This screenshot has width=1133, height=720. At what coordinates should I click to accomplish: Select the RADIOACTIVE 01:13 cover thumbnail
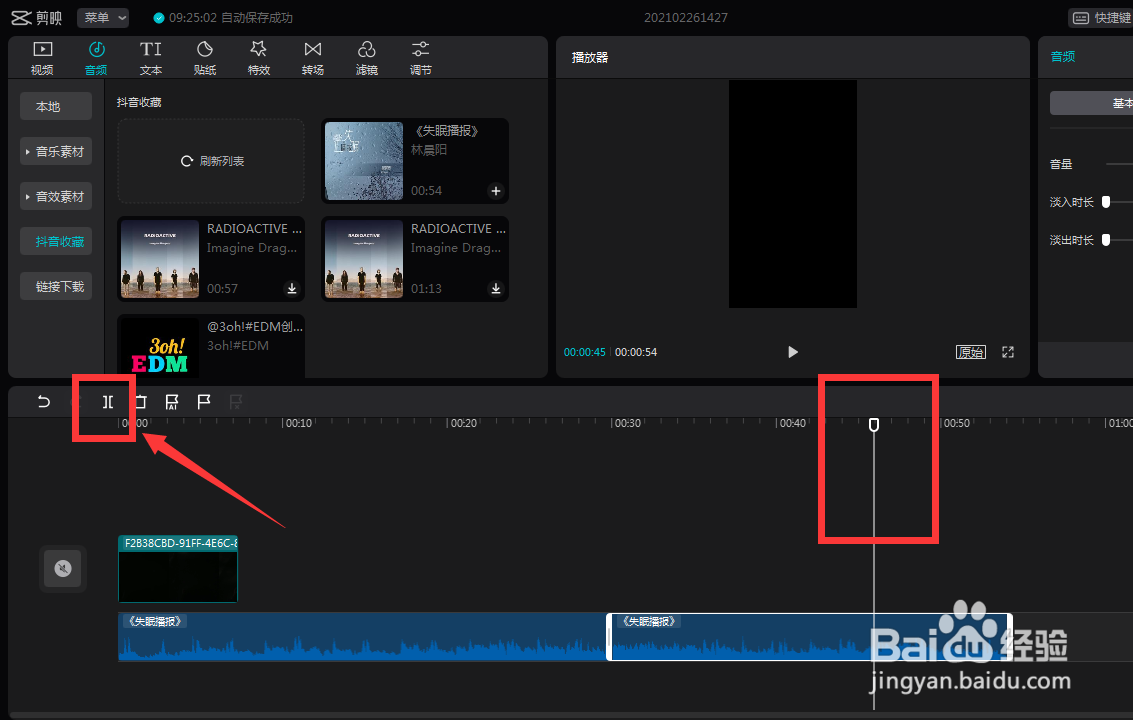pos(363,259)
